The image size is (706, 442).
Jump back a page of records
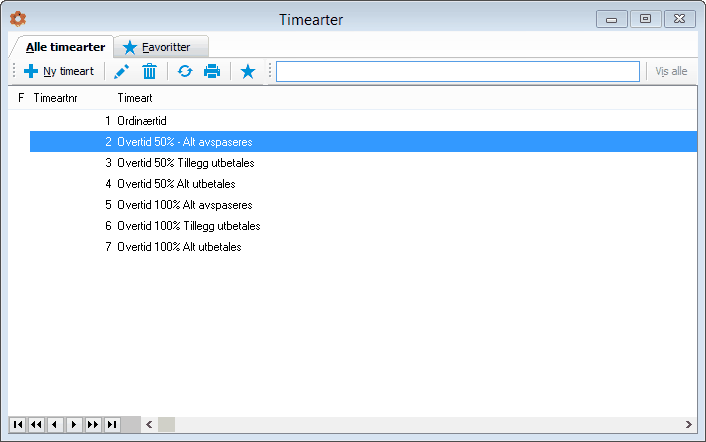36,424
